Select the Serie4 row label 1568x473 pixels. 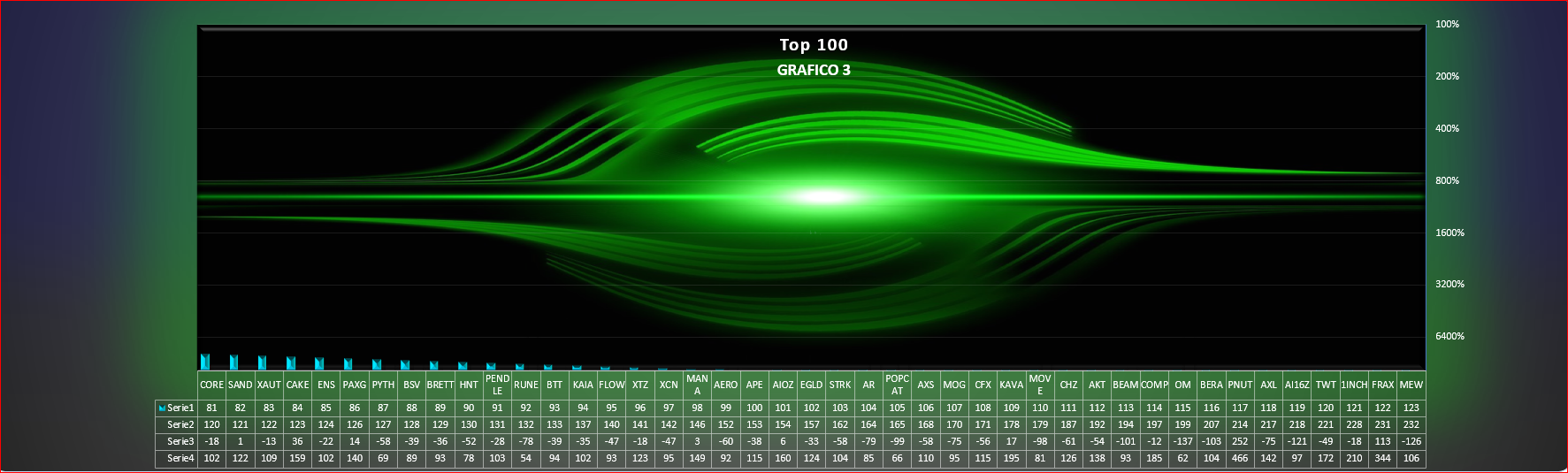tap(180, 459)
